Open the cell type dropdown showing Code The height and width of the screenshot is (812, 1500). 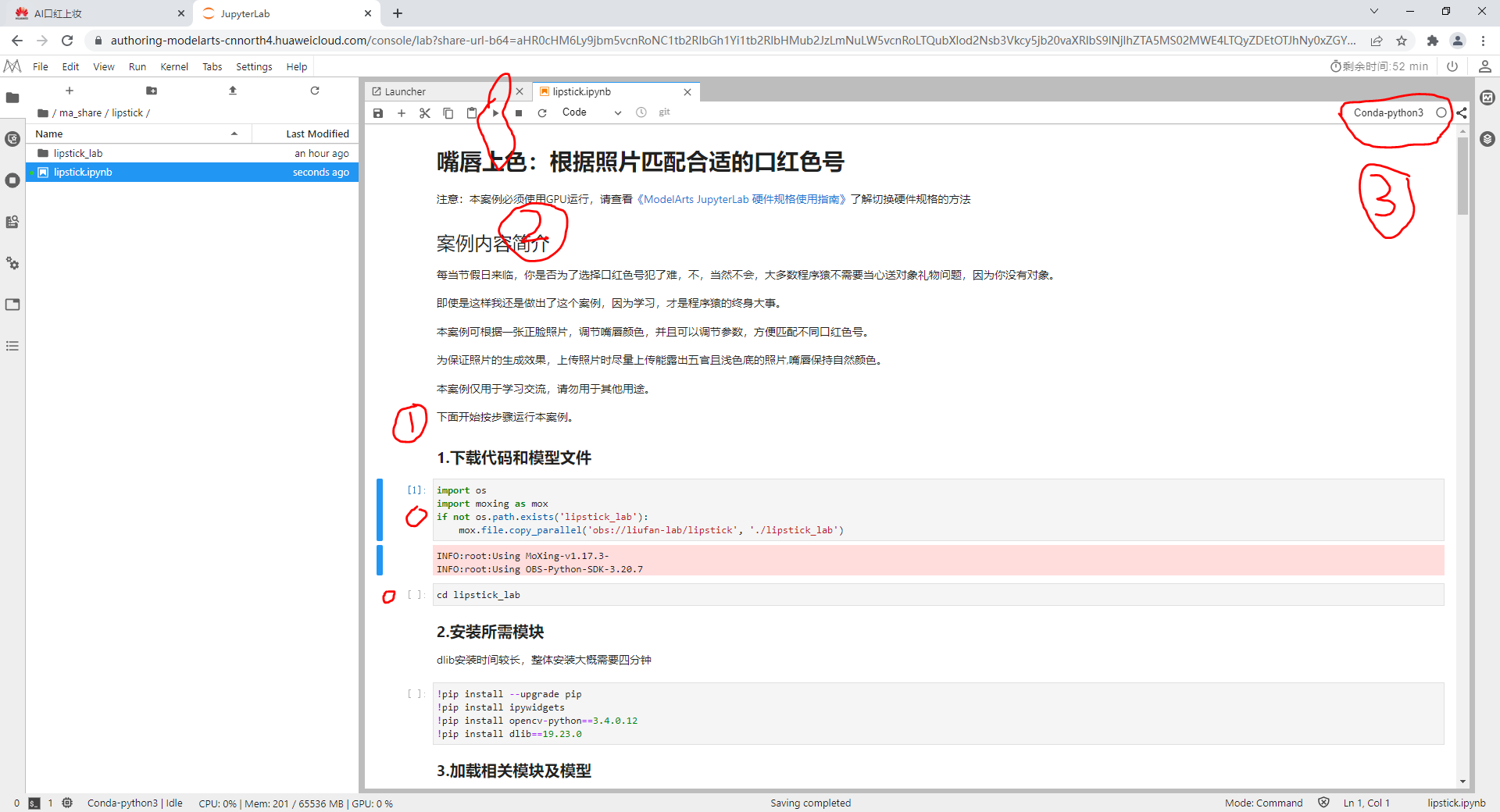(591, 112)
